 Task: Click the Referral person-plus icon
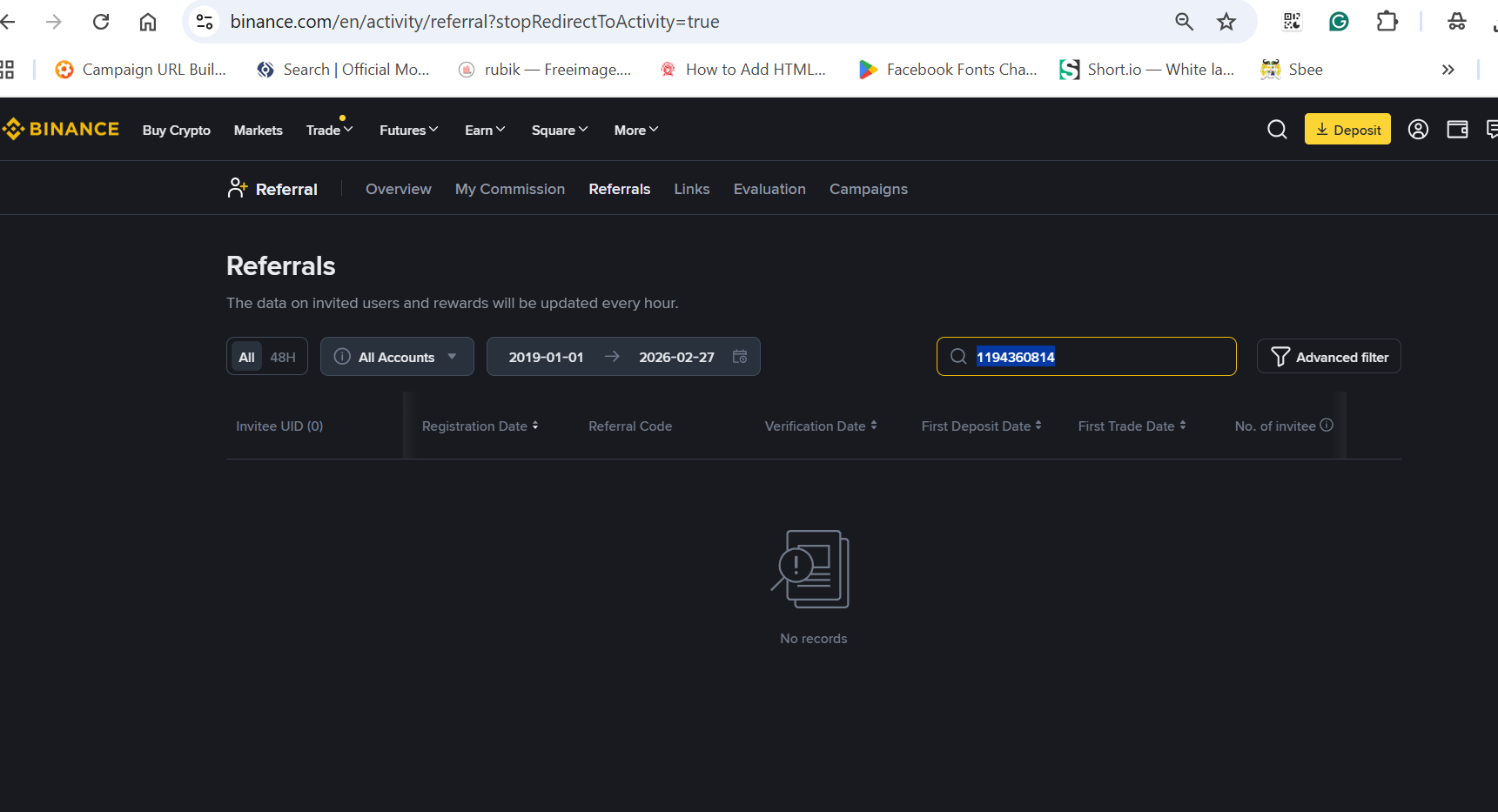(238, 188)
